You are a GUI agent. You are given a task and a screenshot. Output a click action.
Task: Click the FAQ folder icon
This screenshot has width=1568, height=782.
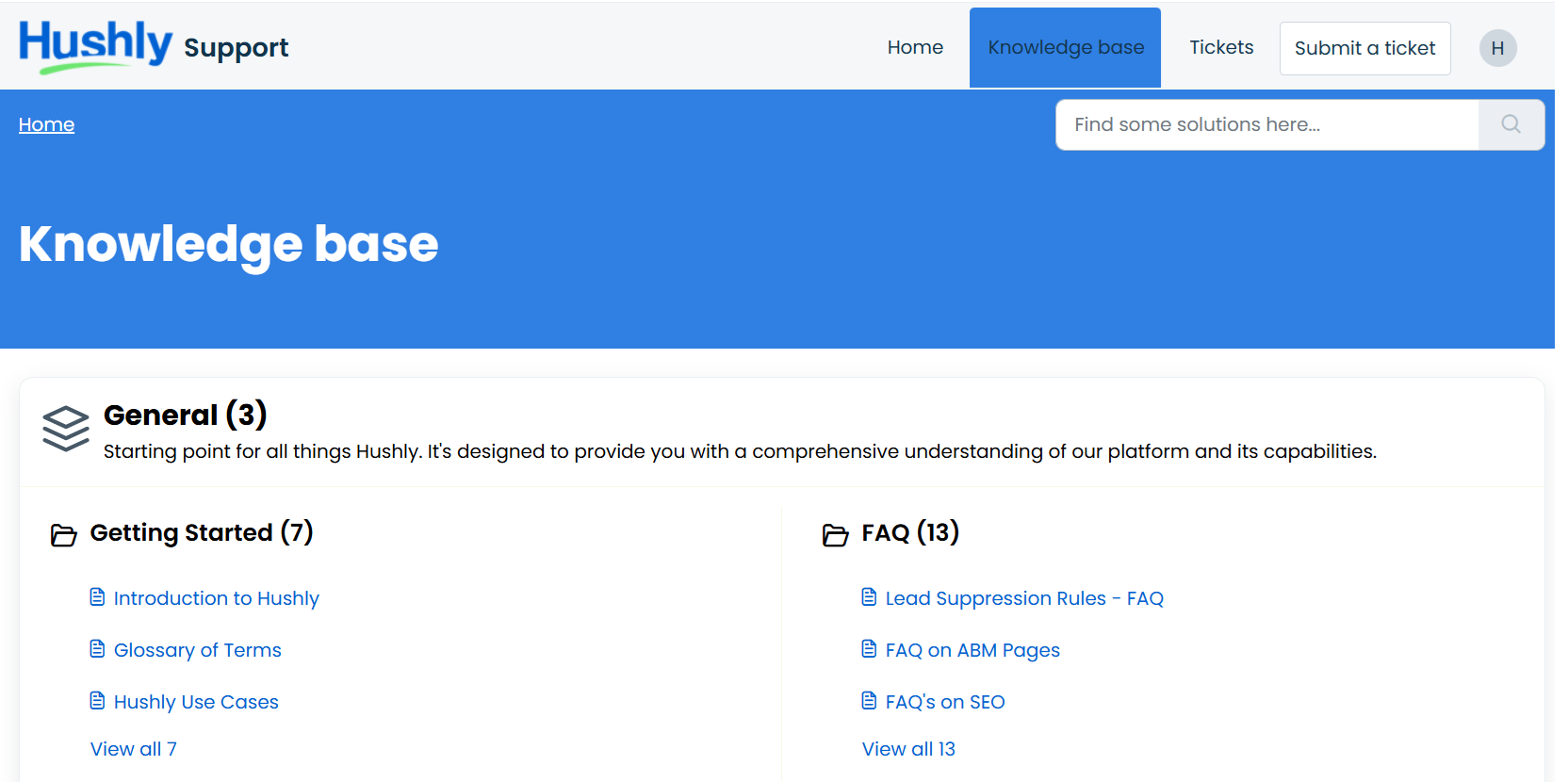[x=835, y=535]
